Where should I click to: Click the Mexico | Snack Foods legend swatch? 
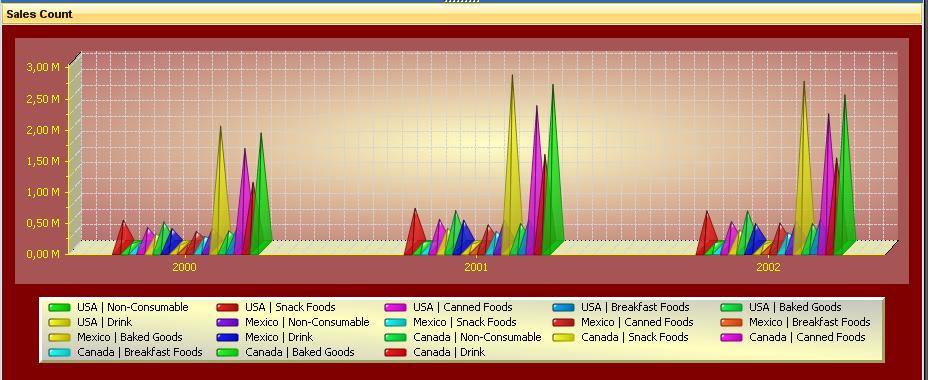[x=395, y=323]
